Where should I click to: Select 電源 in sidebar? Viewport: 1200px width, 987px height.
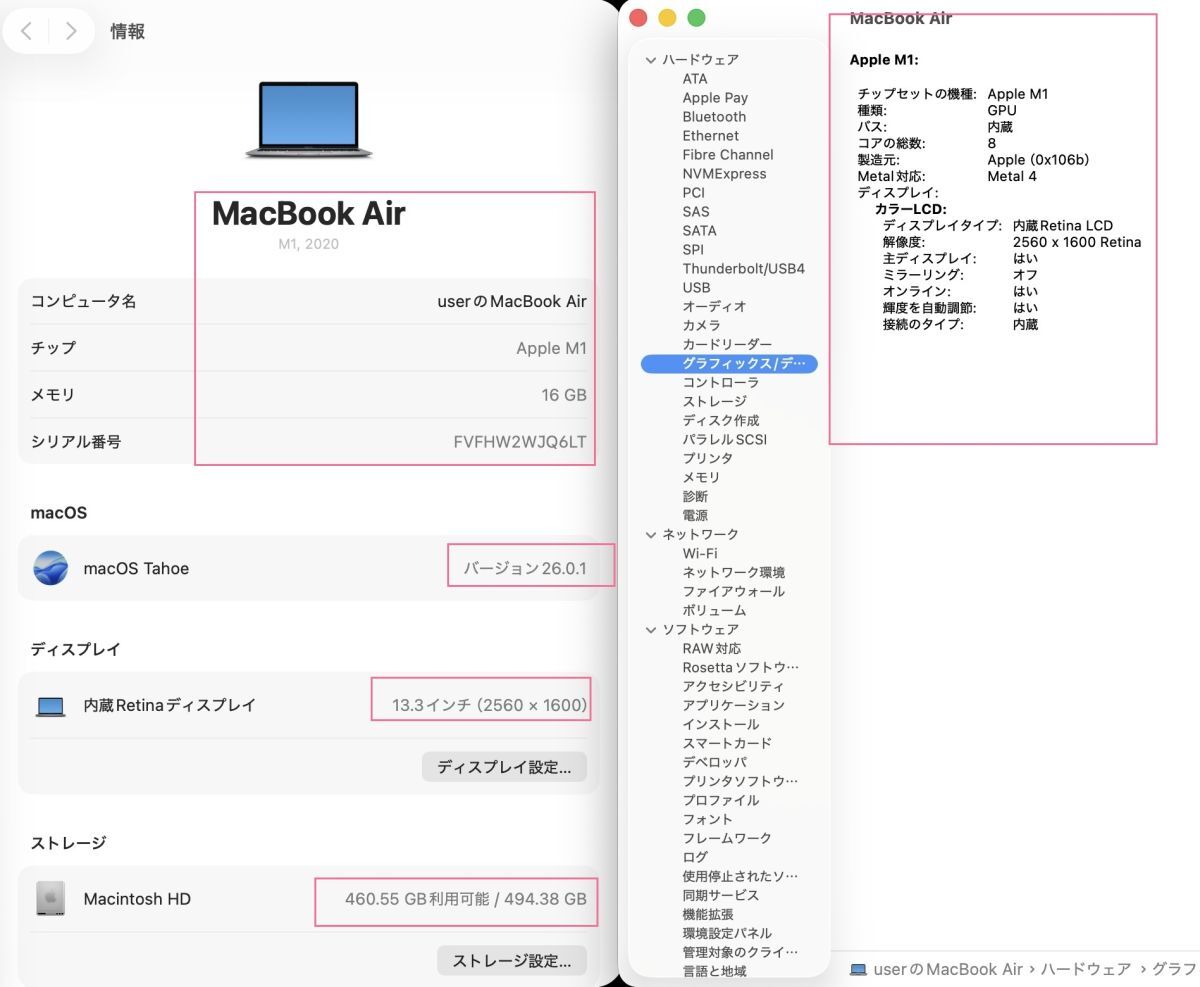[x=695, y=516]
